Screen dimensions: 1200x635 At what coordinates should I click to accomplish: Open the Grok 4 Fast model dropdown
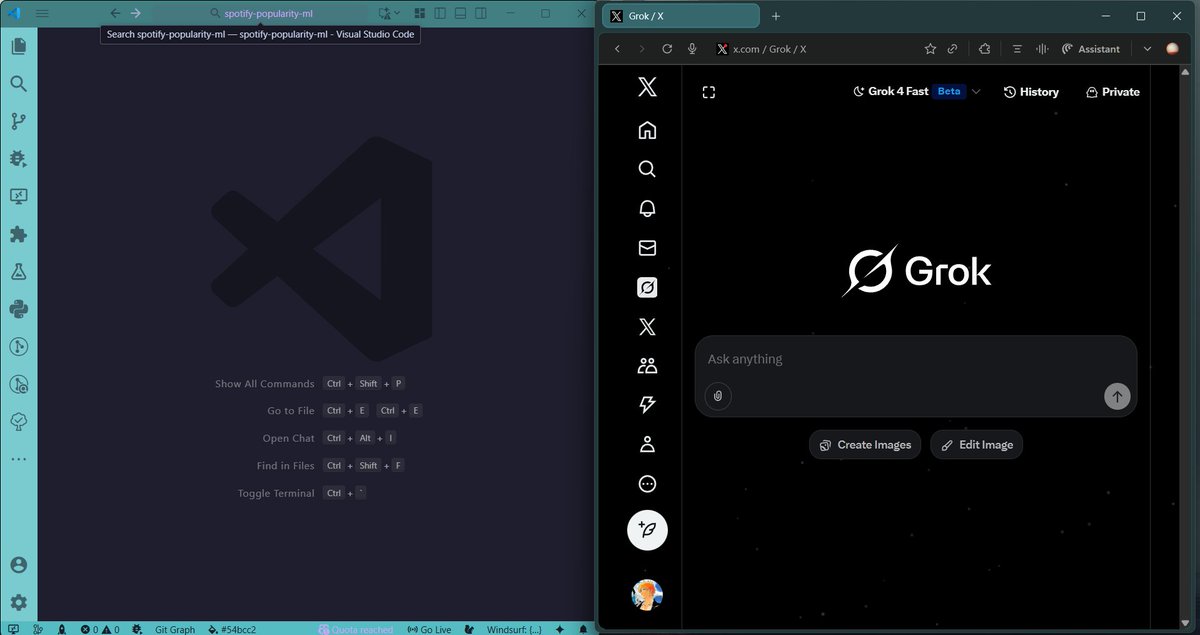point(916,91)
